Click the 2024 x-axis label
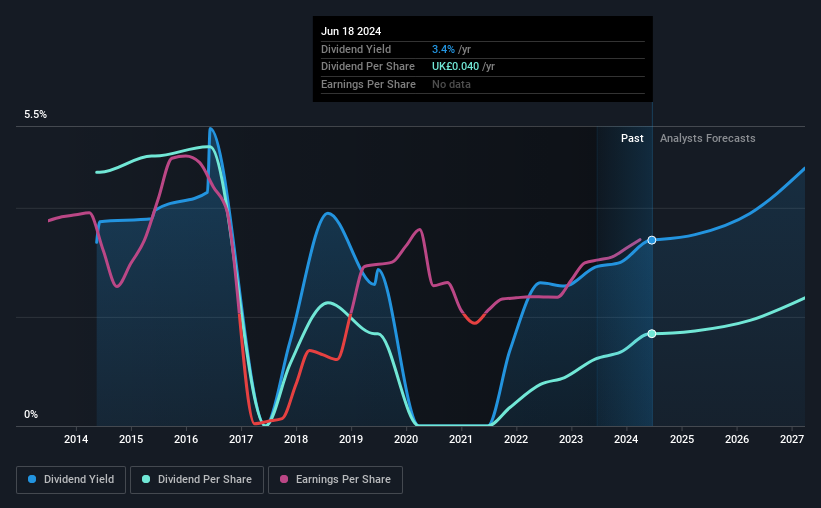 [626, 439]
